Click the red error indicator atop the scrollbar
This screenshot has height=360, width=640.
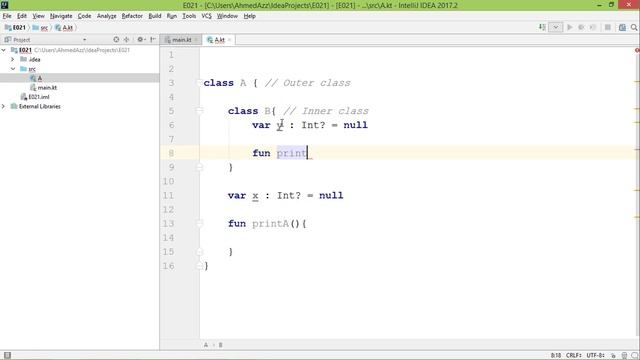pos(637,50)
